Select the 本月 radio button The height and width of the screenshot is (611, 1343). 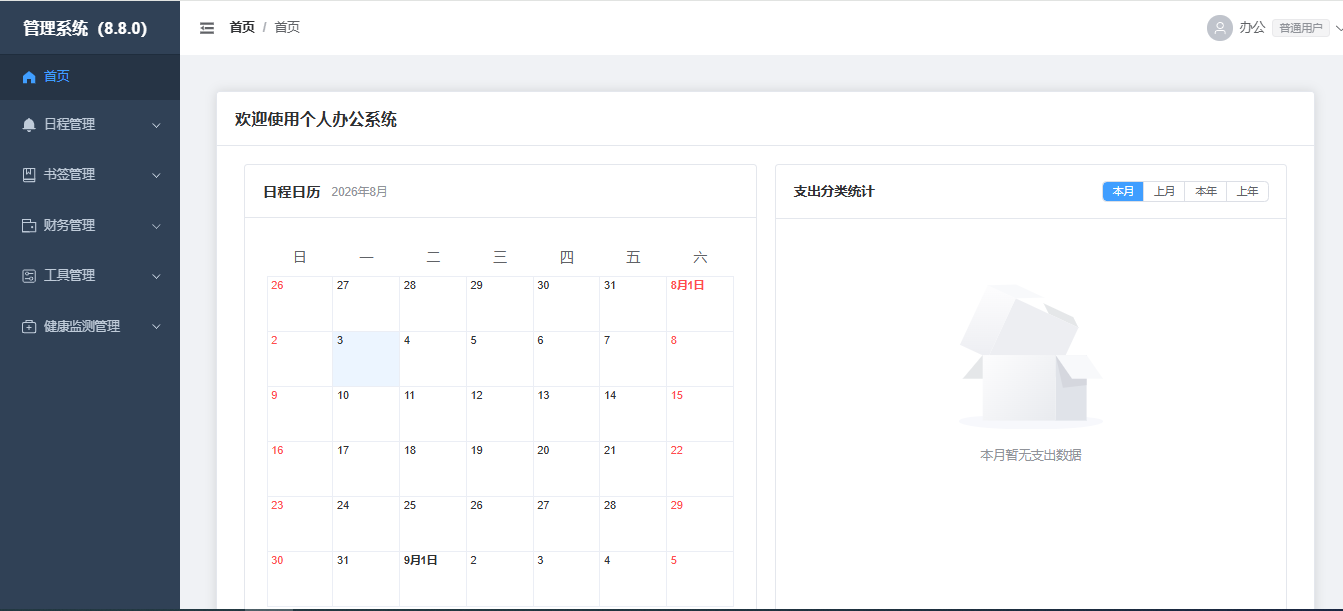coord(1123,191)
